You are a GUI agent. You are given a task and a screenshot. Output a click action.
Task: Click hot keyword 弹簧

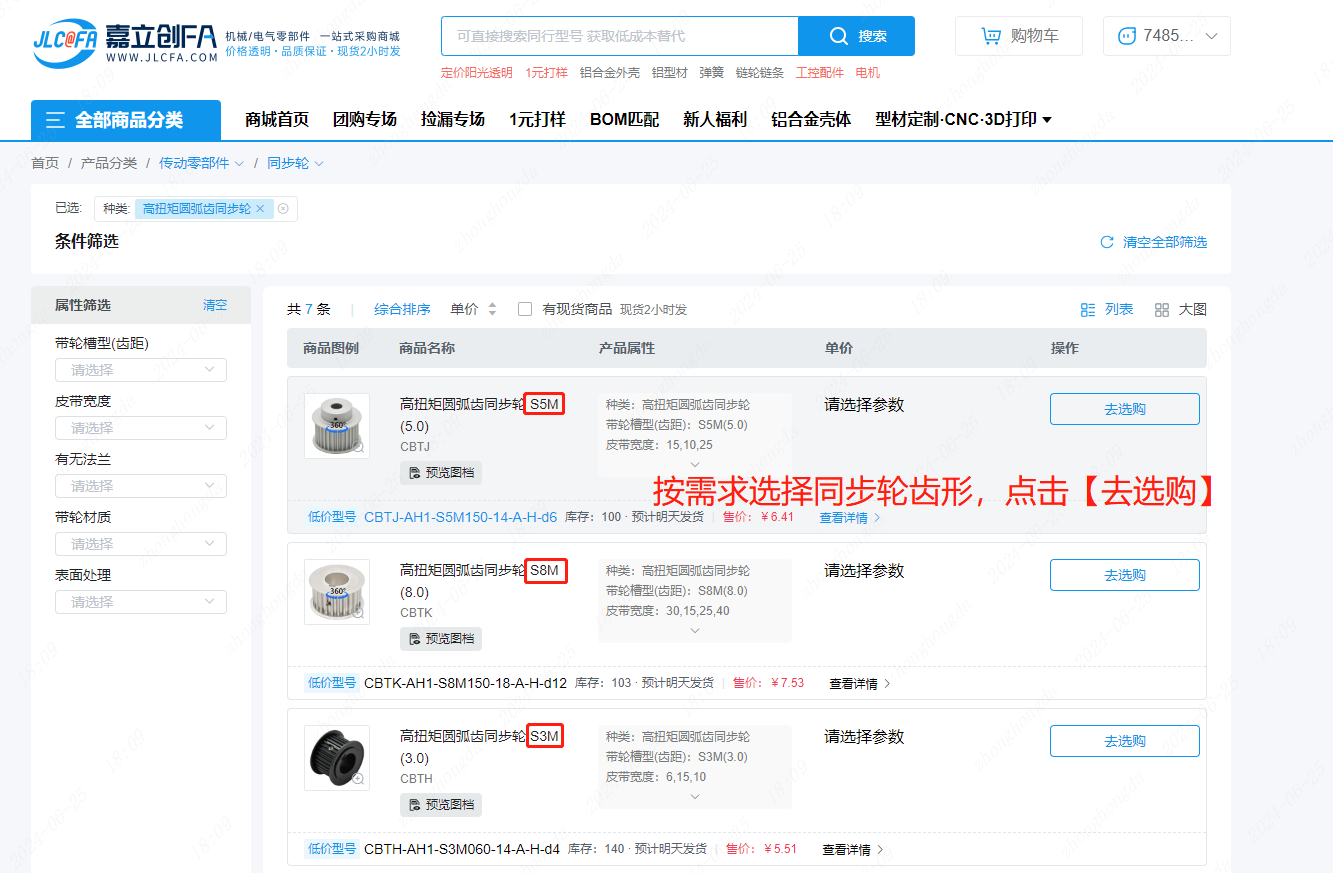pyautogui.click(x=712, y=73)
